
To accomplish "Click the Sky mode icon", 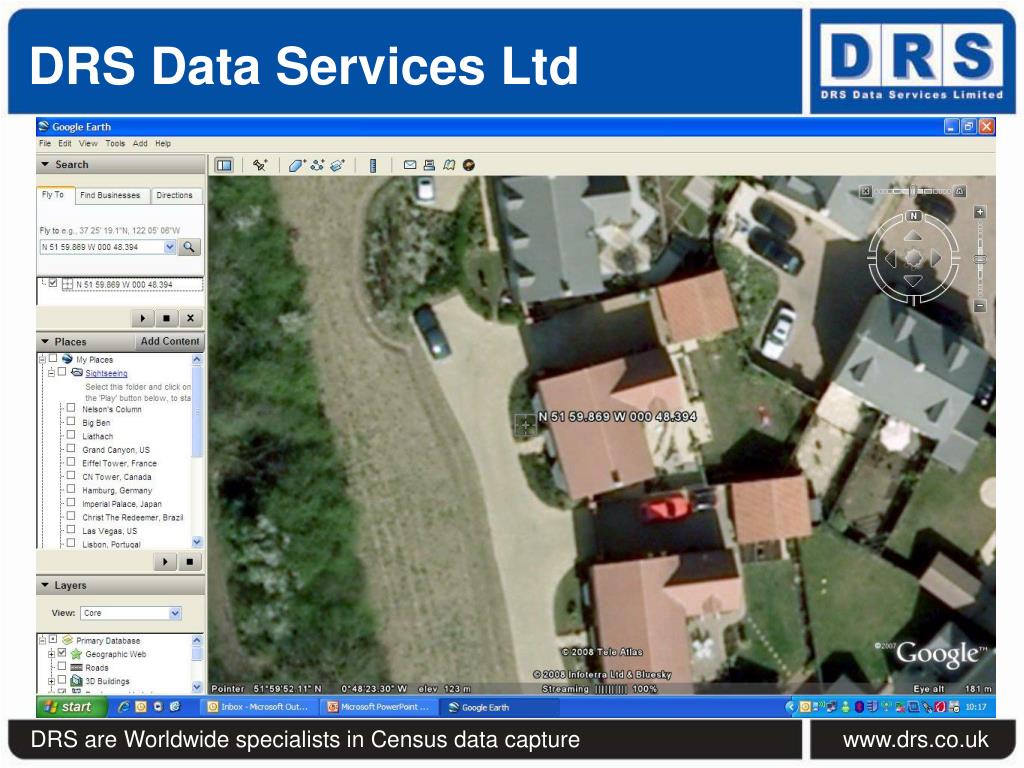I will pos(469,165).
